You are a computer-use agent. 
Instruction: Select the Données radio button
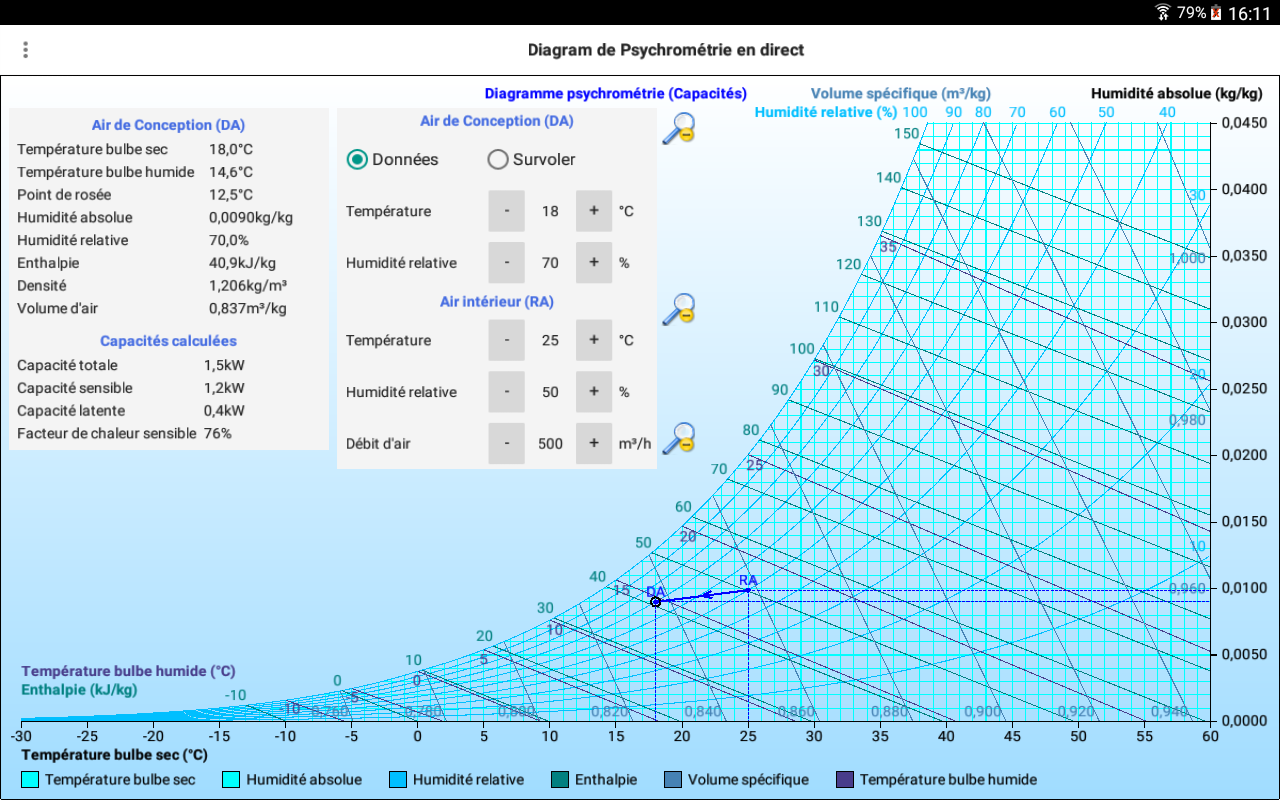point(357,159)
